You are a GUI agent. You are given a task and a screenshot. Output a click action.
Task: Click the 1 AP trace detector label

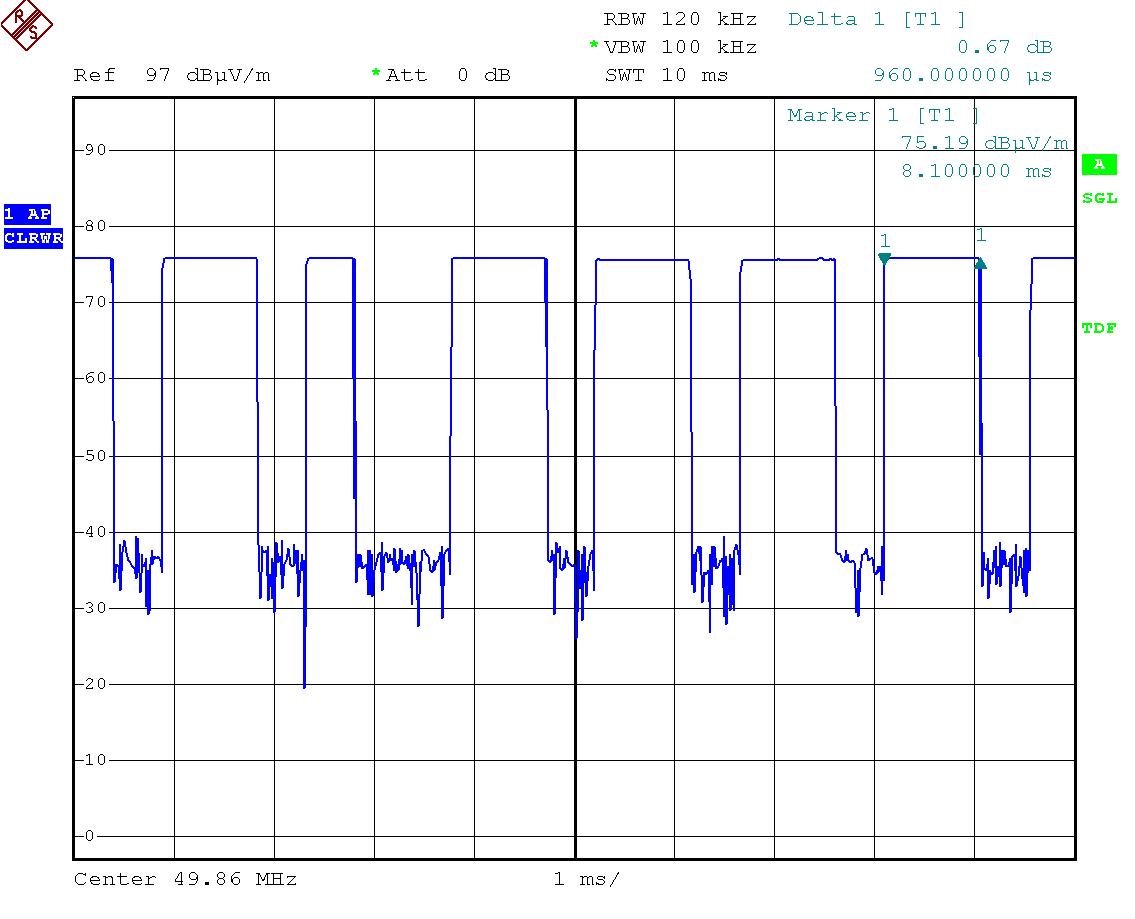point(27,214)
